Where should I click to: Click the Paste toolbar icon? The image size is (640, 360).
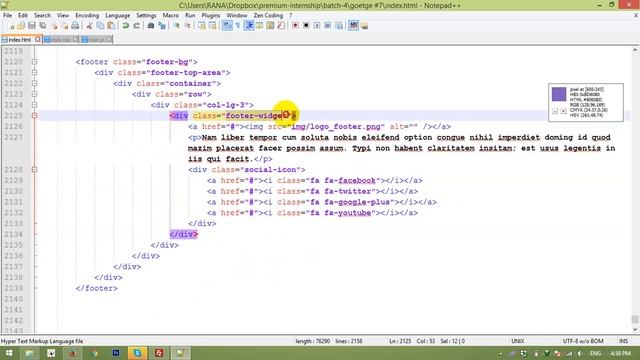tap(111, 26)
